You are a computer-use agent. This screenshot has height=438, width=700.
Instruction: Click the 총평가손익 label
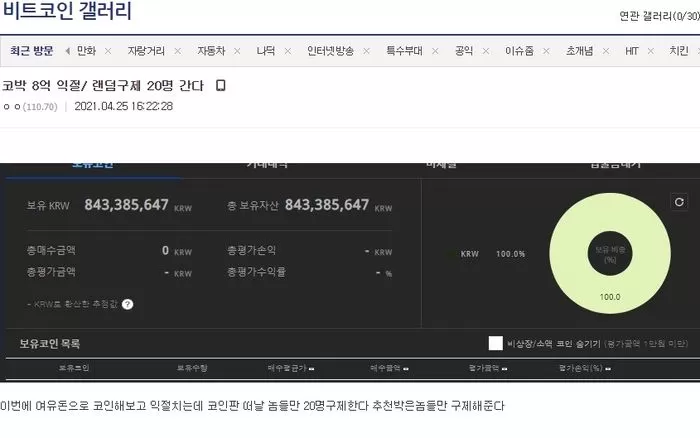point(251,250)
